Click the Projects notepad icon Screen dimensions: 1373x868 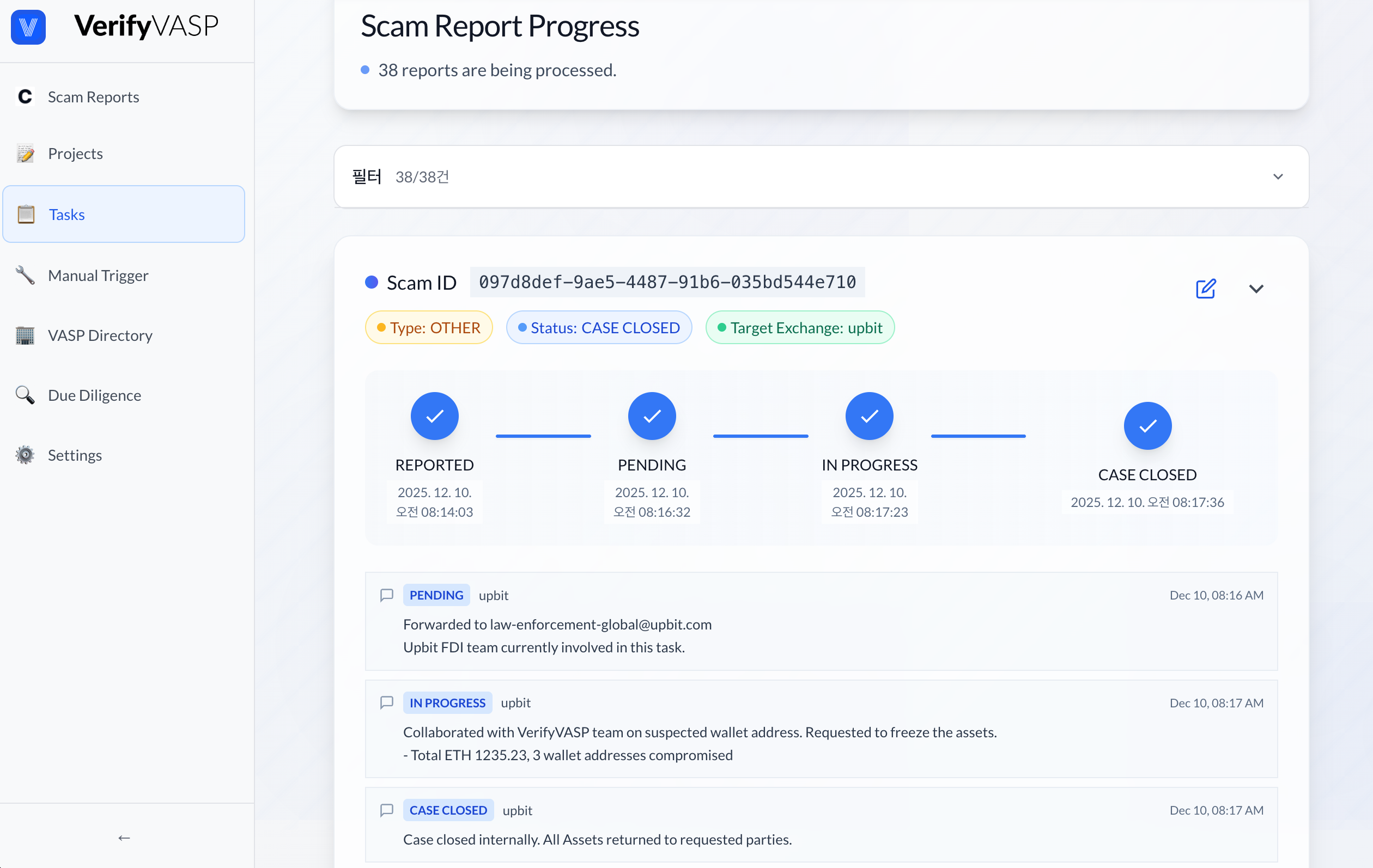tap(25, 154)
